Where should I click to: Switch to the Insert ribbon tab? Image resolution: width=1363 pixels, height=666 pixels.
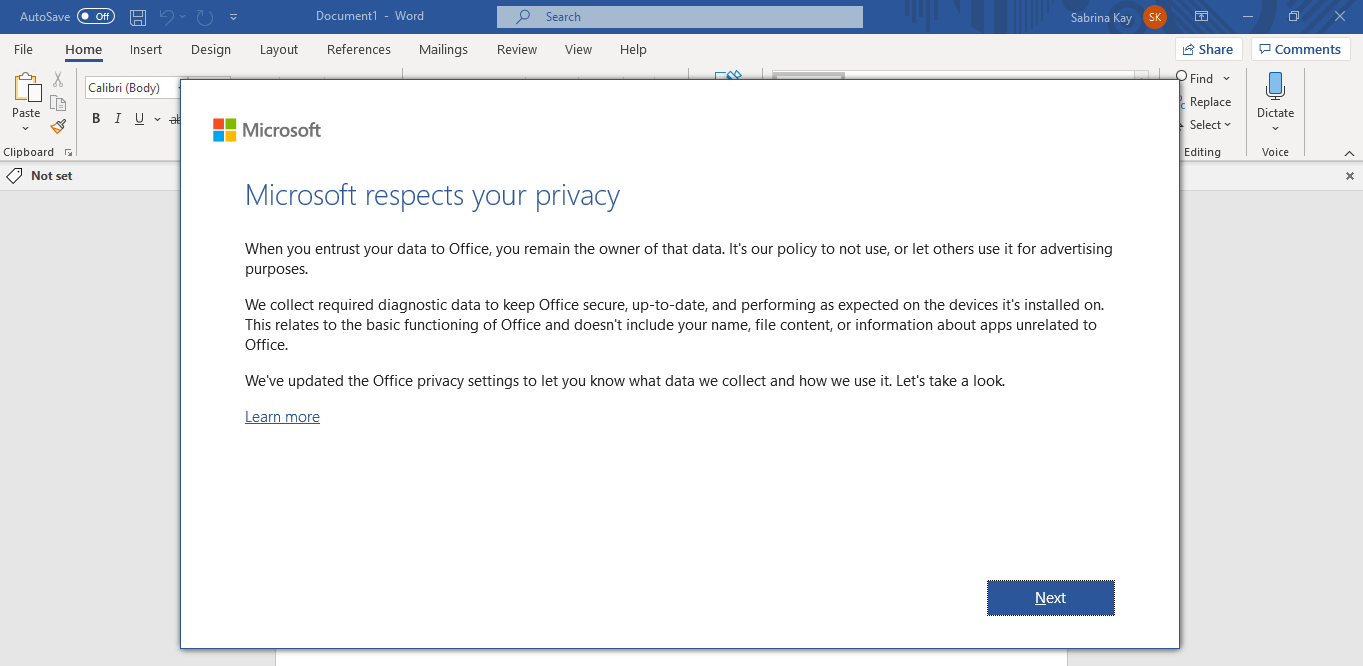(x=146, y=49)
